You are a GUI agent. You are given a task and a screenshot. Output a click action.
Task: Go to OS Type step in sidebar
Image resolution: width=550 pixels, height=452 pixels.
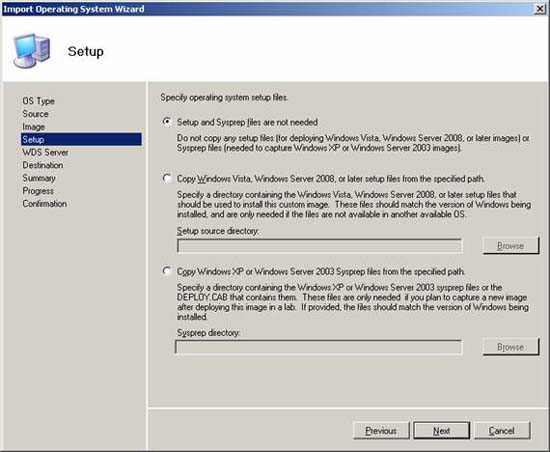pyautogui.click(x=39, y=101)
